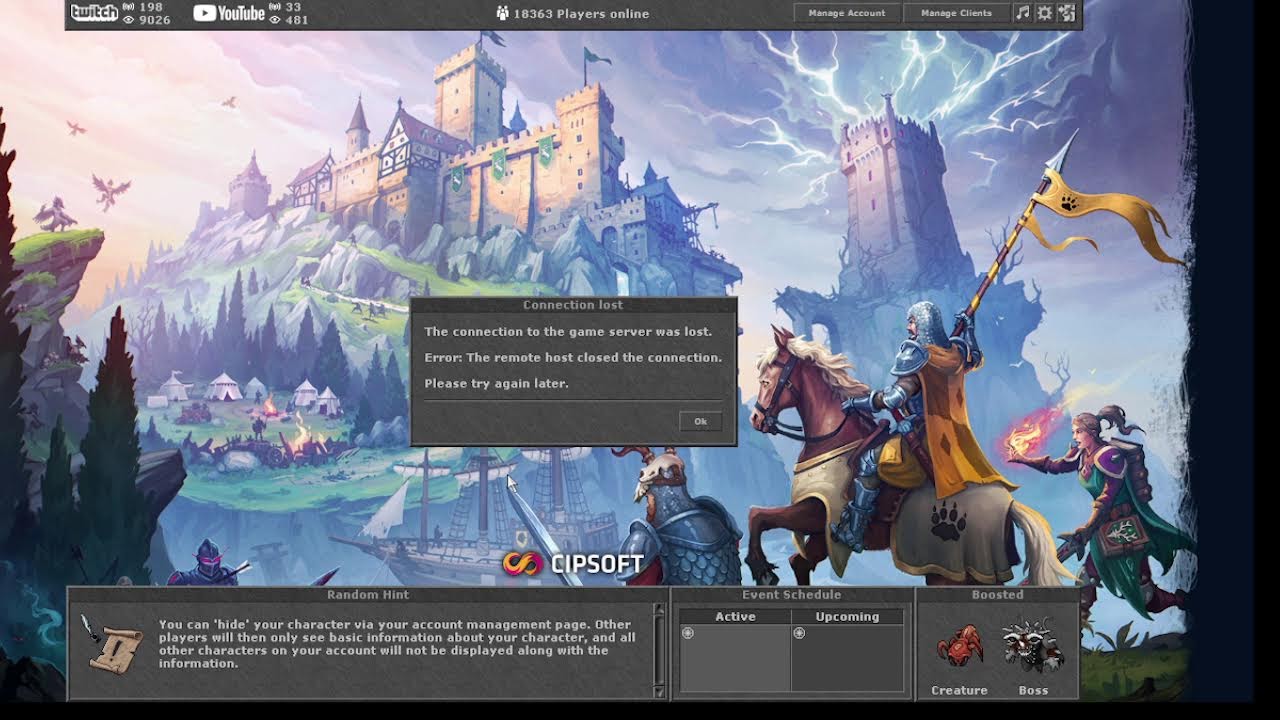This screenshot has width=1280, height=720.
Task: Click the Manage Clients button
Action: 956,13
